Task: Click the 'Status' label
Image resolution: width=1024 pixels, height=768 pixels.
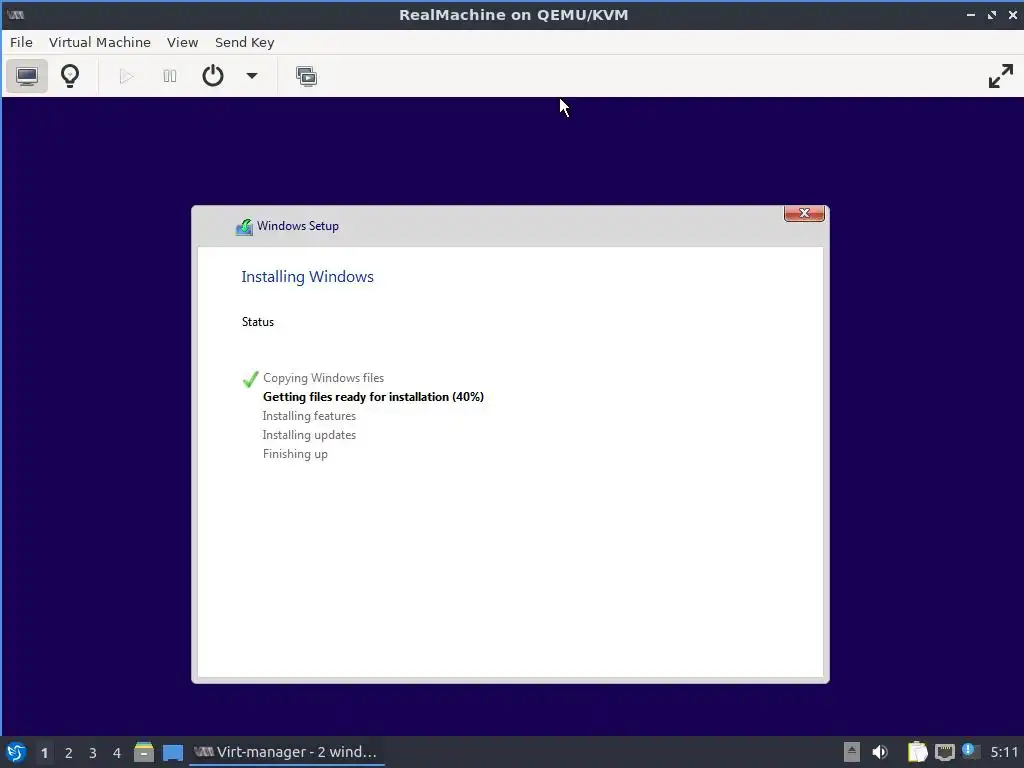Action: click(258, 322)
